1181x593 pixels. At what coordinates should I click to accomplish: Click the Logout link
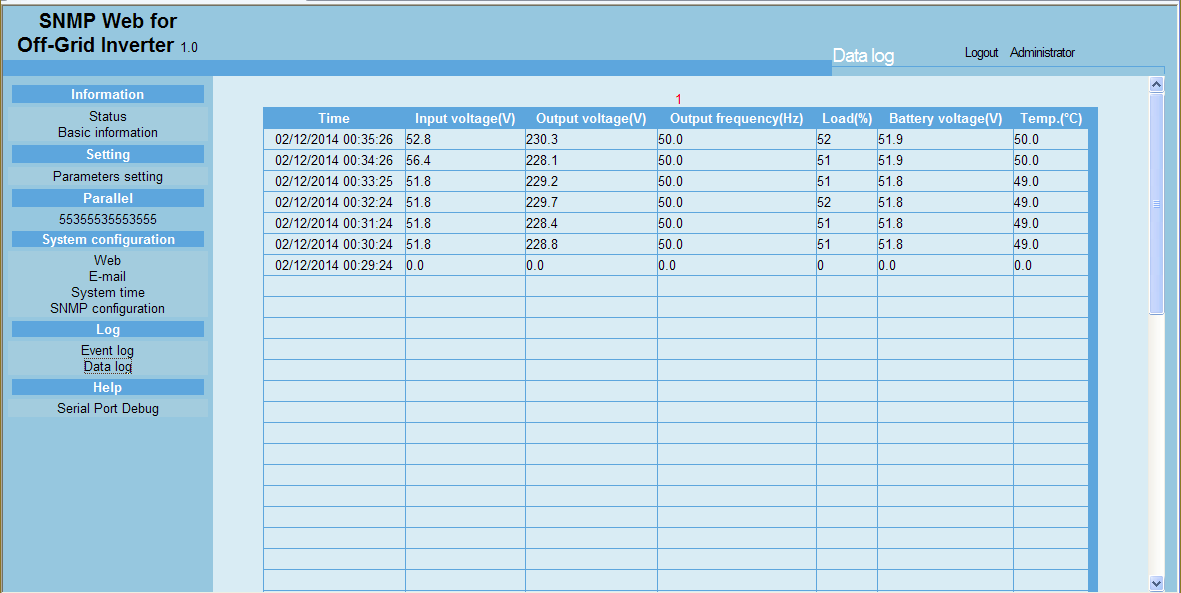click(x=981, y=53)
